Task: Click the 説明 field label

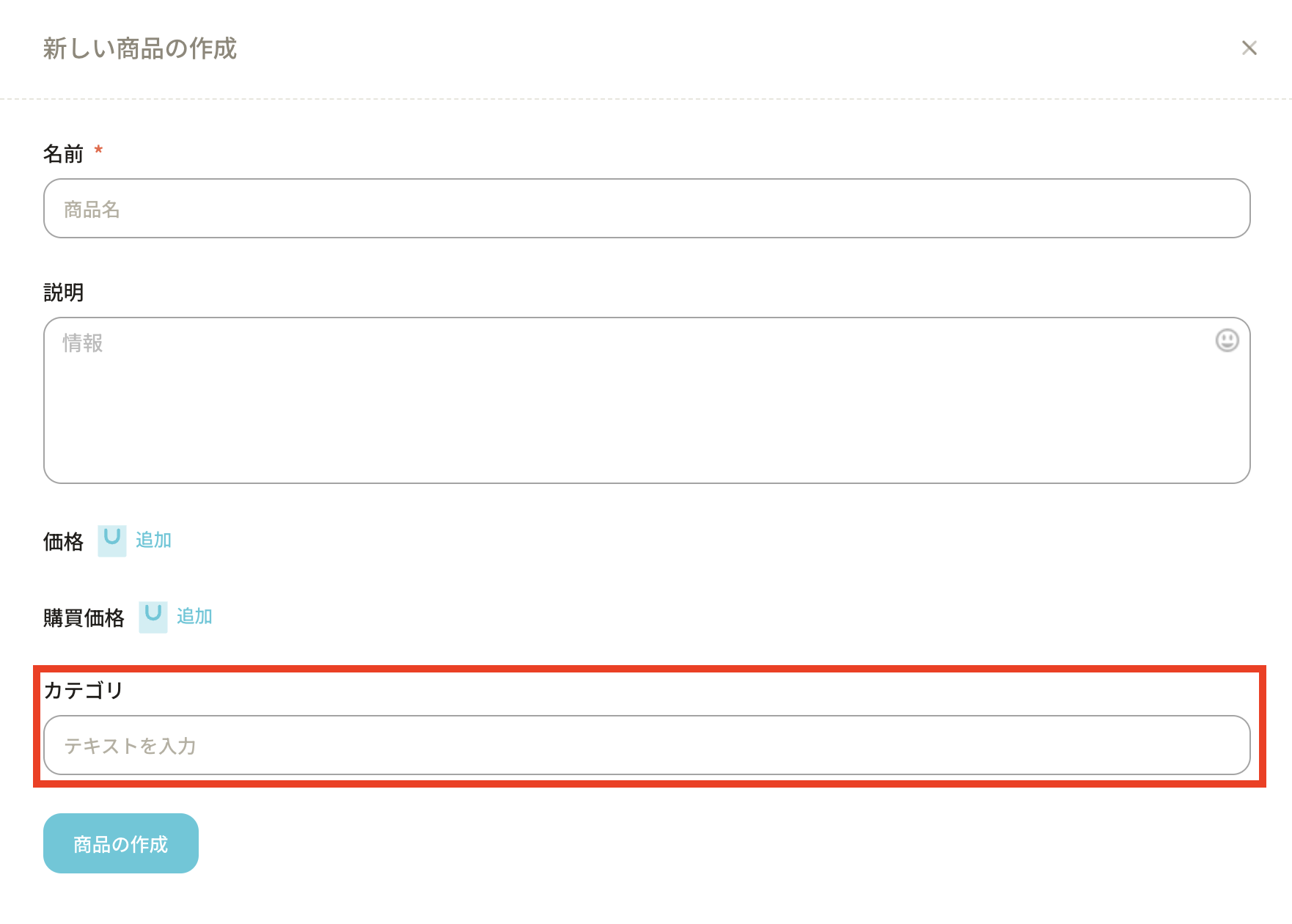Action: (63, 293)
